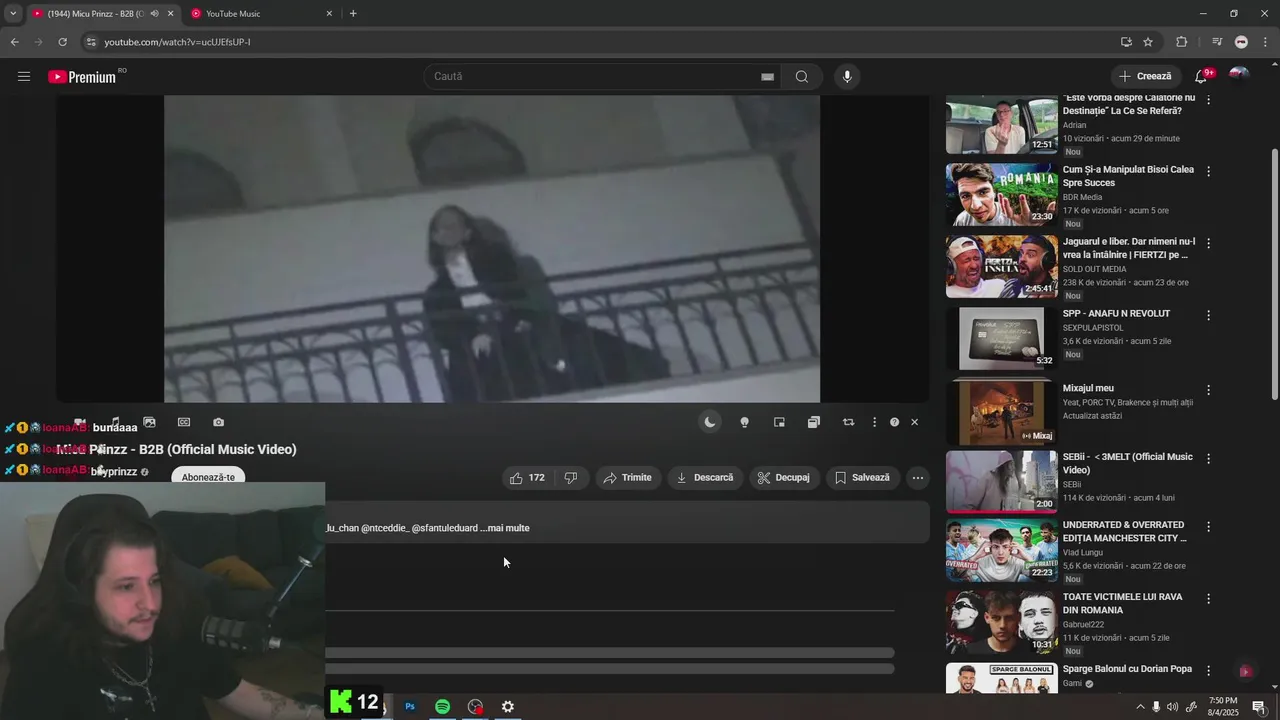This screenshot has width=1280, height=720.
Task: Open the vertical dots options under video
Action: [x=874, y=422]
